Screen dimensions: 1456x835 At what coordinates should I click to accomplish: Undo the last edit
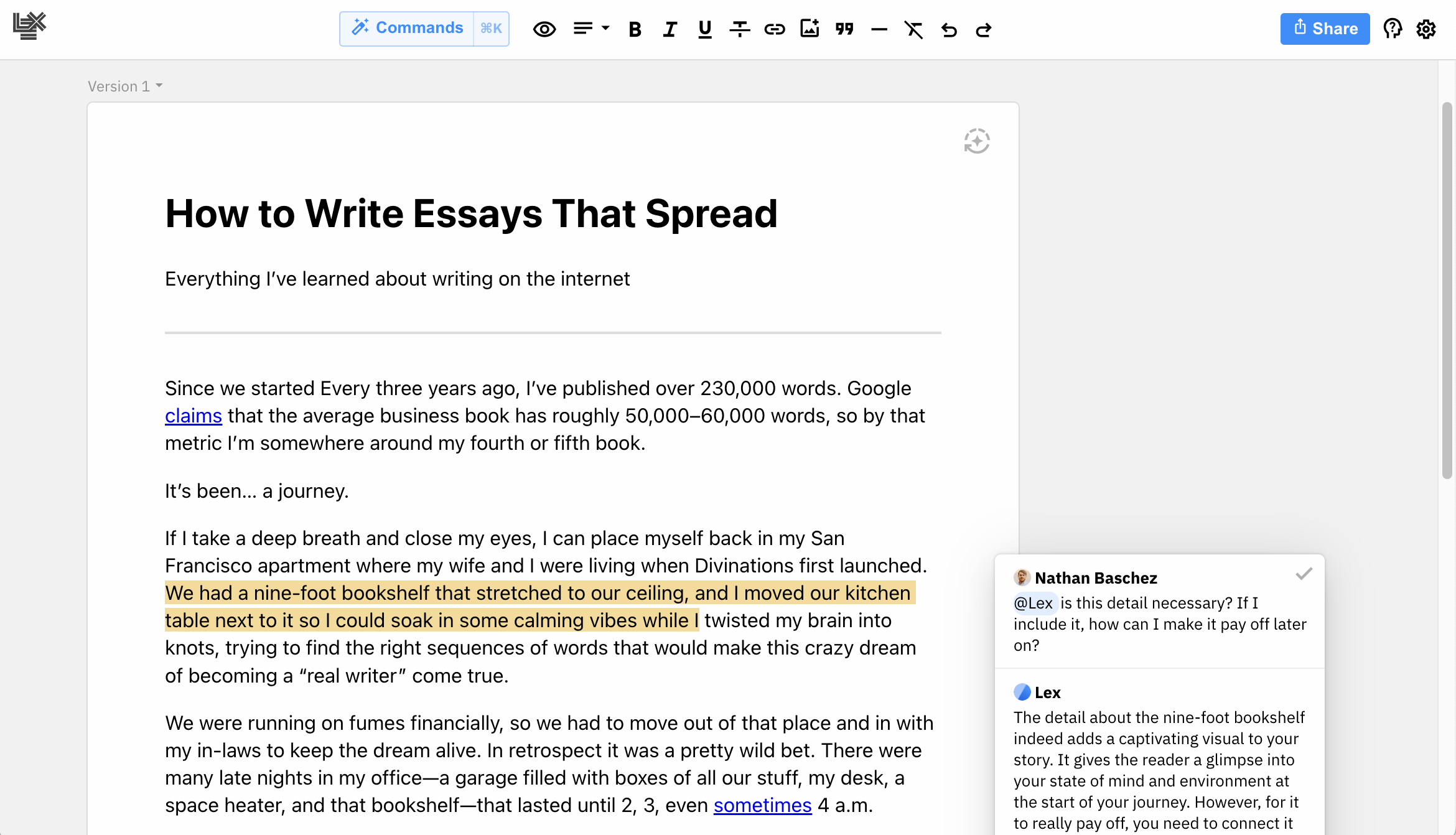pyautogui.click(x=949, y=29)
